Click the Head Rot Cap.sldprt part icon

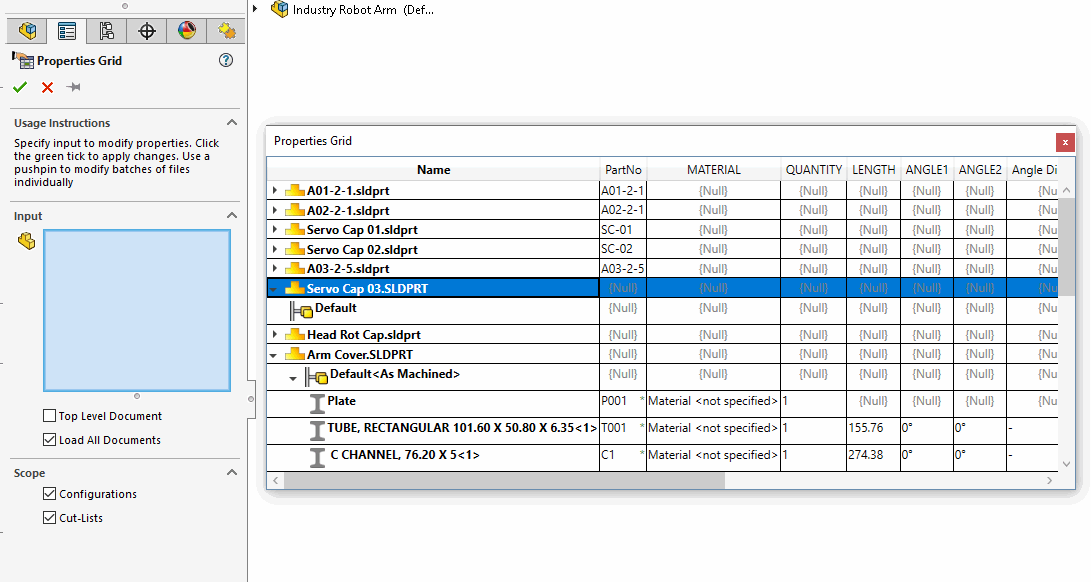[295, 334]
